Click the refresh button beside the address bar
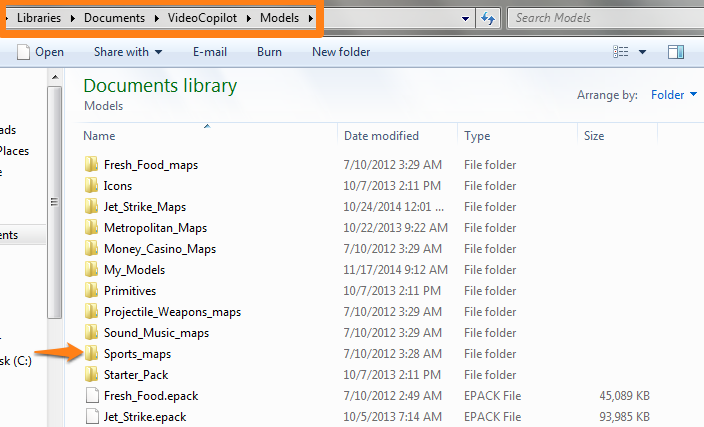Image resolution: width=704 pixels, height=427 pixels. pos(488,18)
